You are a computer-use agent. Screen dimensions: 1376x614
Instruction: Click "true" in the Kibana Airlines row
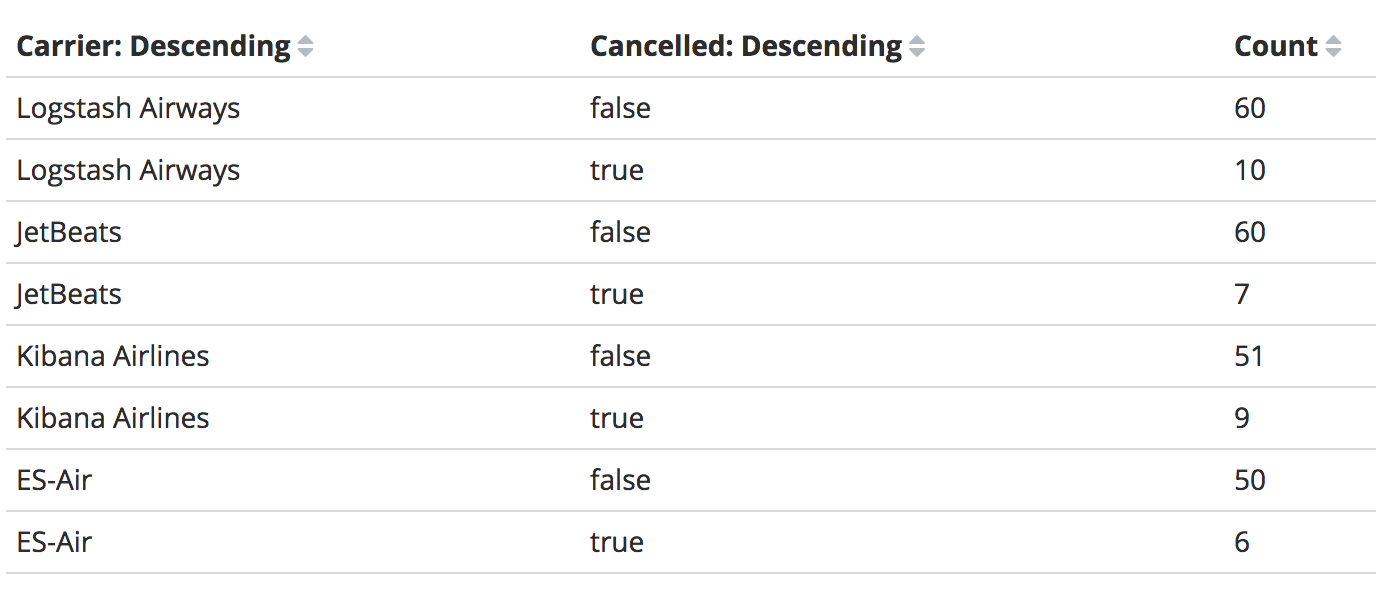[617, 418]
